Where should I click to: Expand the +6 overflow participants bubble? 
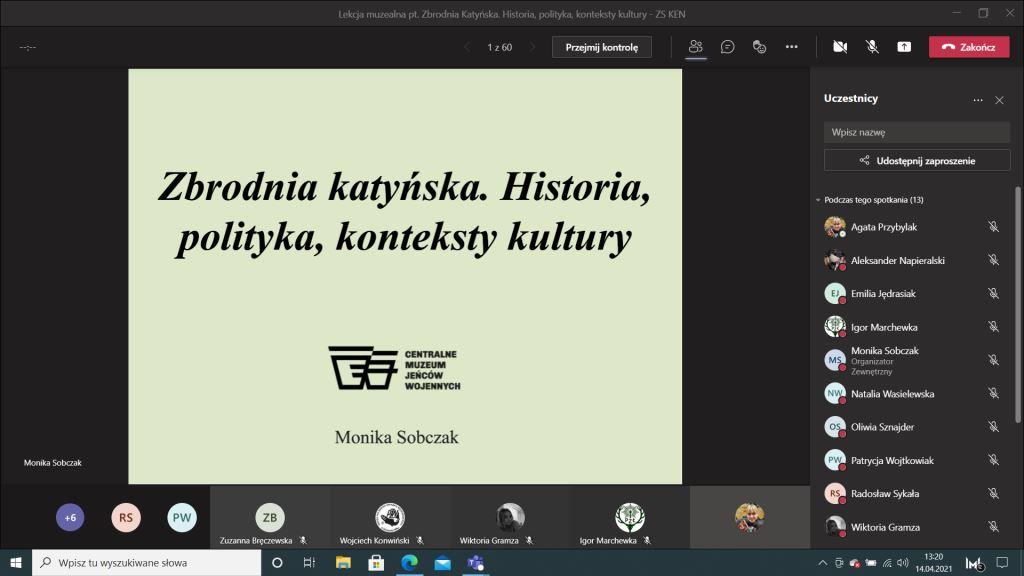coord(70,517)
